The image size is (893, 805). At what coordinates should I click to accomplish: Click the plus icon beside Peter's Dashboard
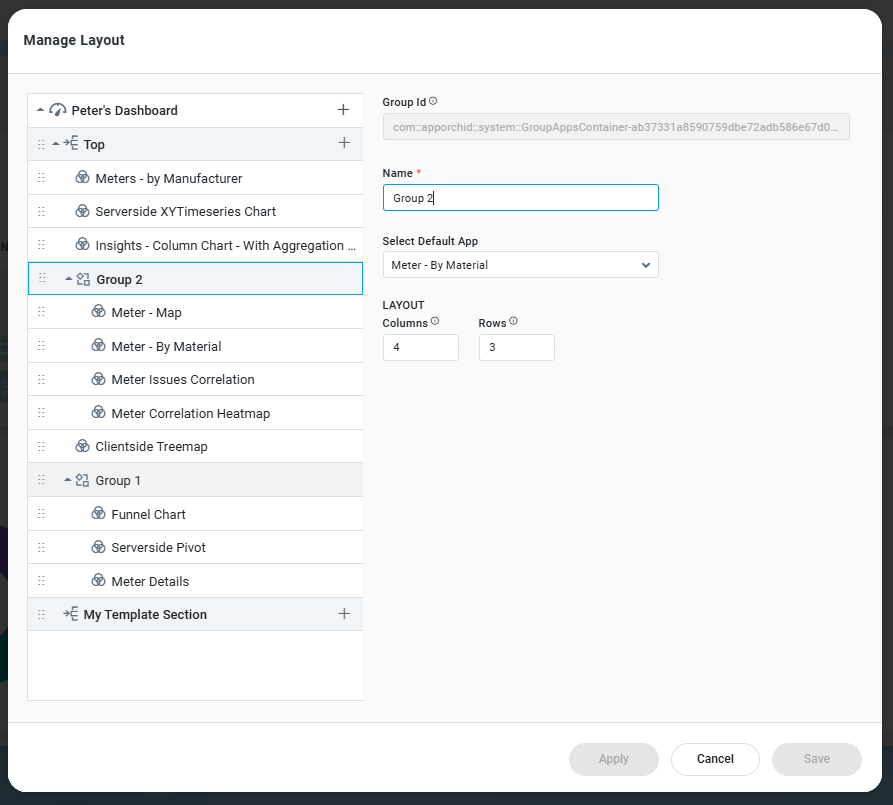tap(343, 110)
